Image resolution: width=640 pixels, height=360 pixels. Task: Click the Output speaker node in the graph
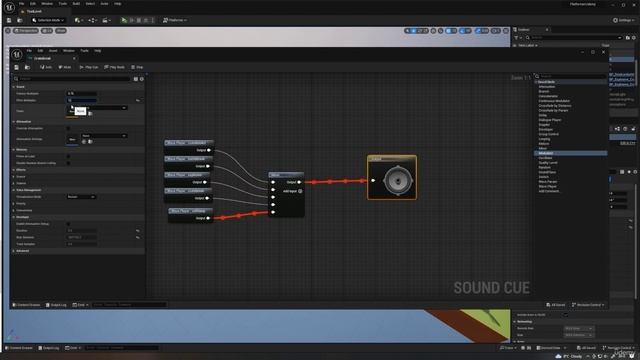[x=392, y=178]
